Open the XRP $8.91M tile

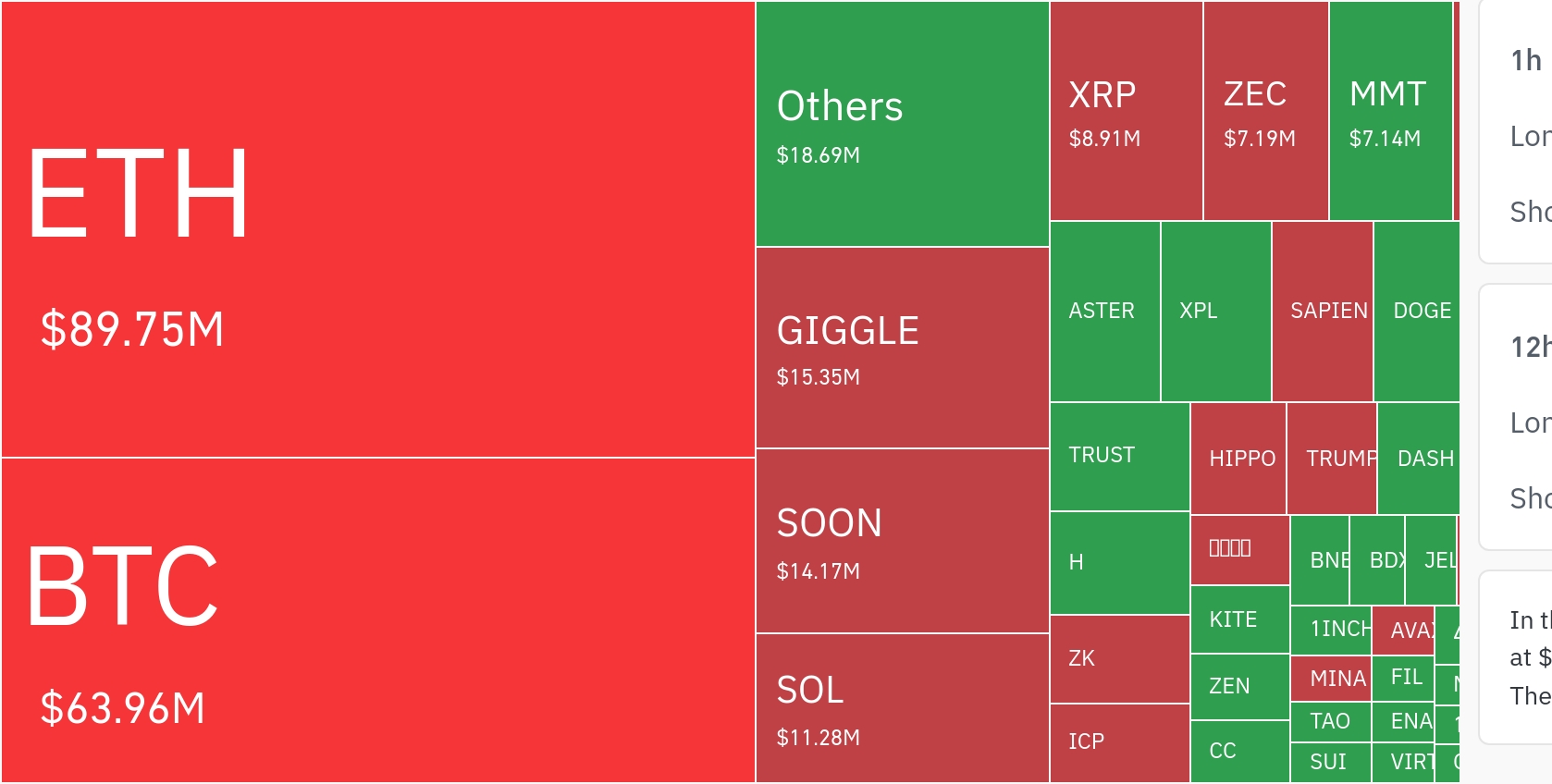(x=1126, y=111)
